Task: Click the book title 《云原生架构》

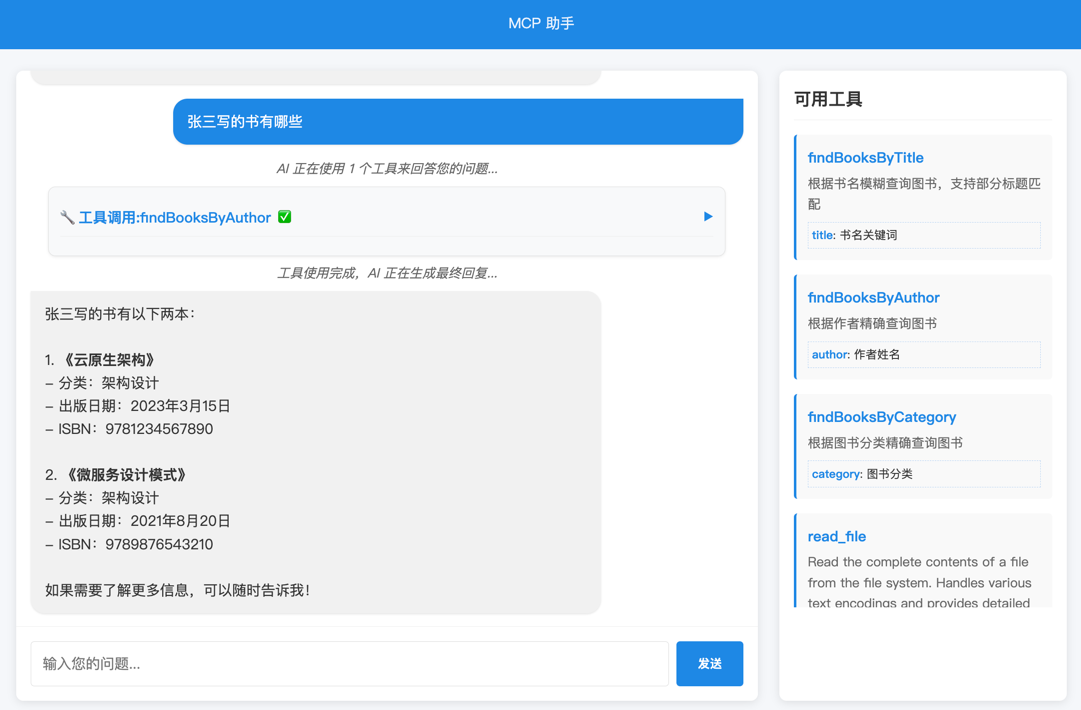Action: [110, 360]
